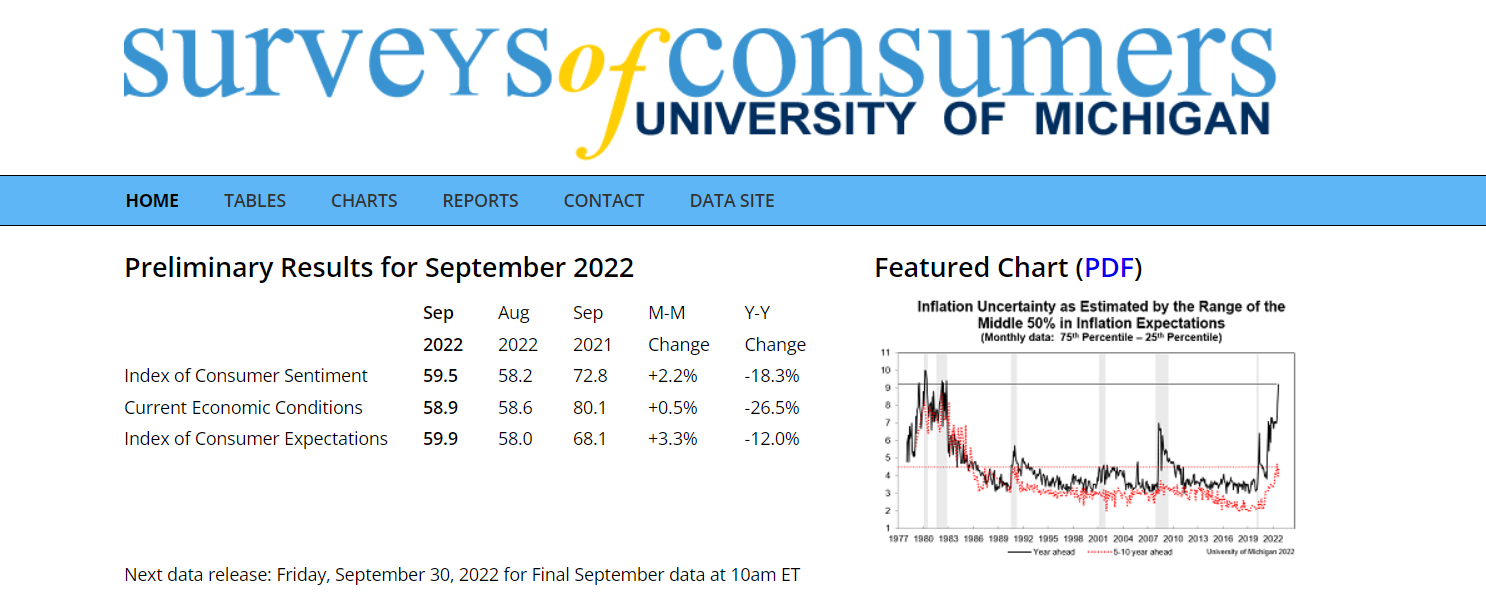Go to the HOME nav item
The width and height of the screenshot is (1486, 612).
click(152, 201)
